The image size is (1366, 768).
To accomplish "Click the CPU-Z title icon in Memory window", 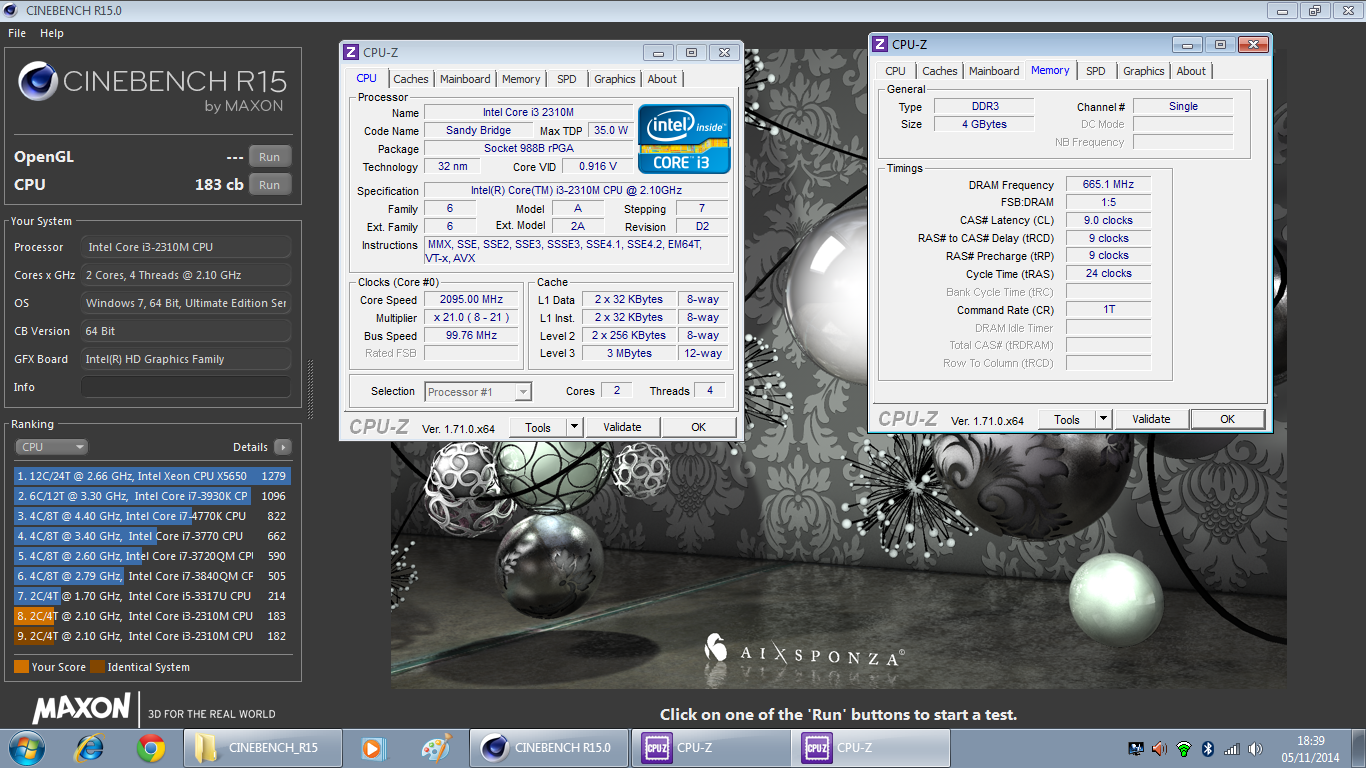I will tap(880, 44).
